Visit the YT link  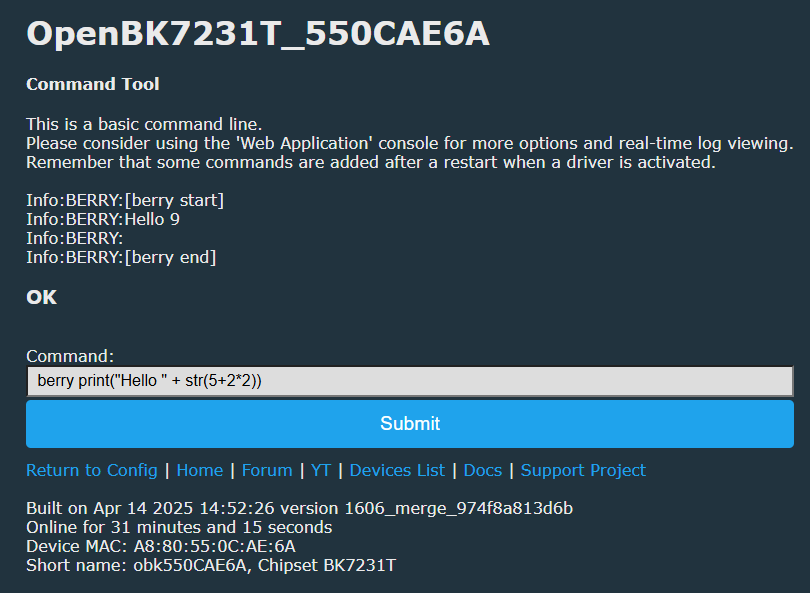click(x=321, y=470)
